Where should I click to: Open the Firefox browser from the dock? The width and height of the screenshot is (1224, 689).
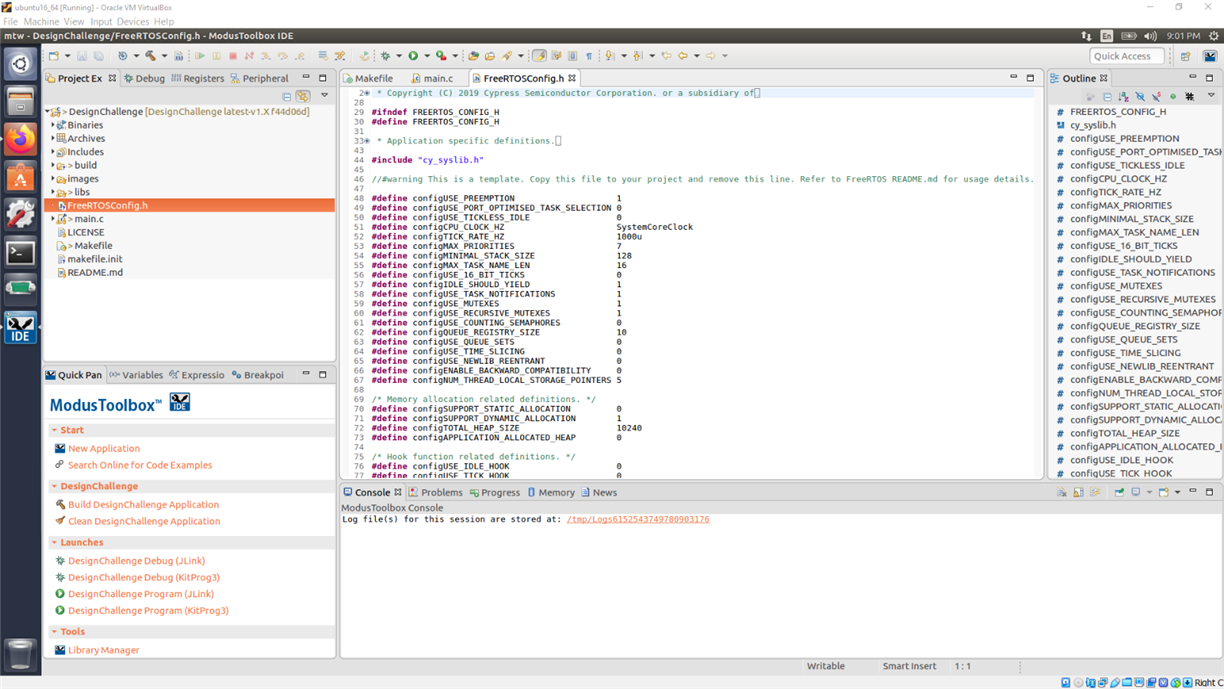point(20,138)
